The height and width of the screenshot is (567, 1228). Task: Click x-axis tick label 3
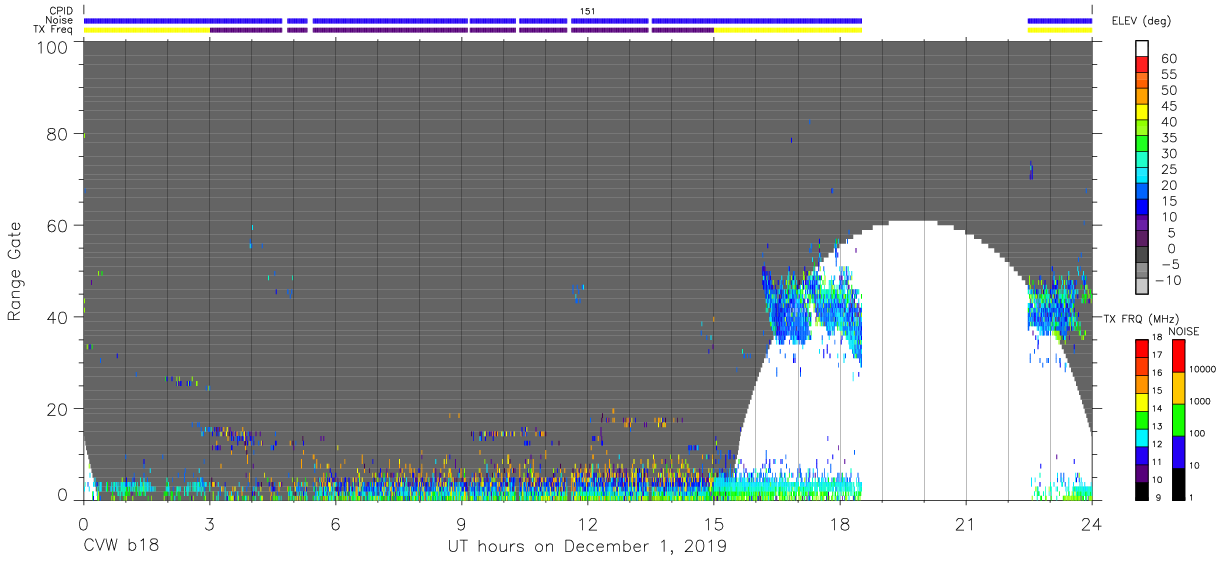(209, 524)
